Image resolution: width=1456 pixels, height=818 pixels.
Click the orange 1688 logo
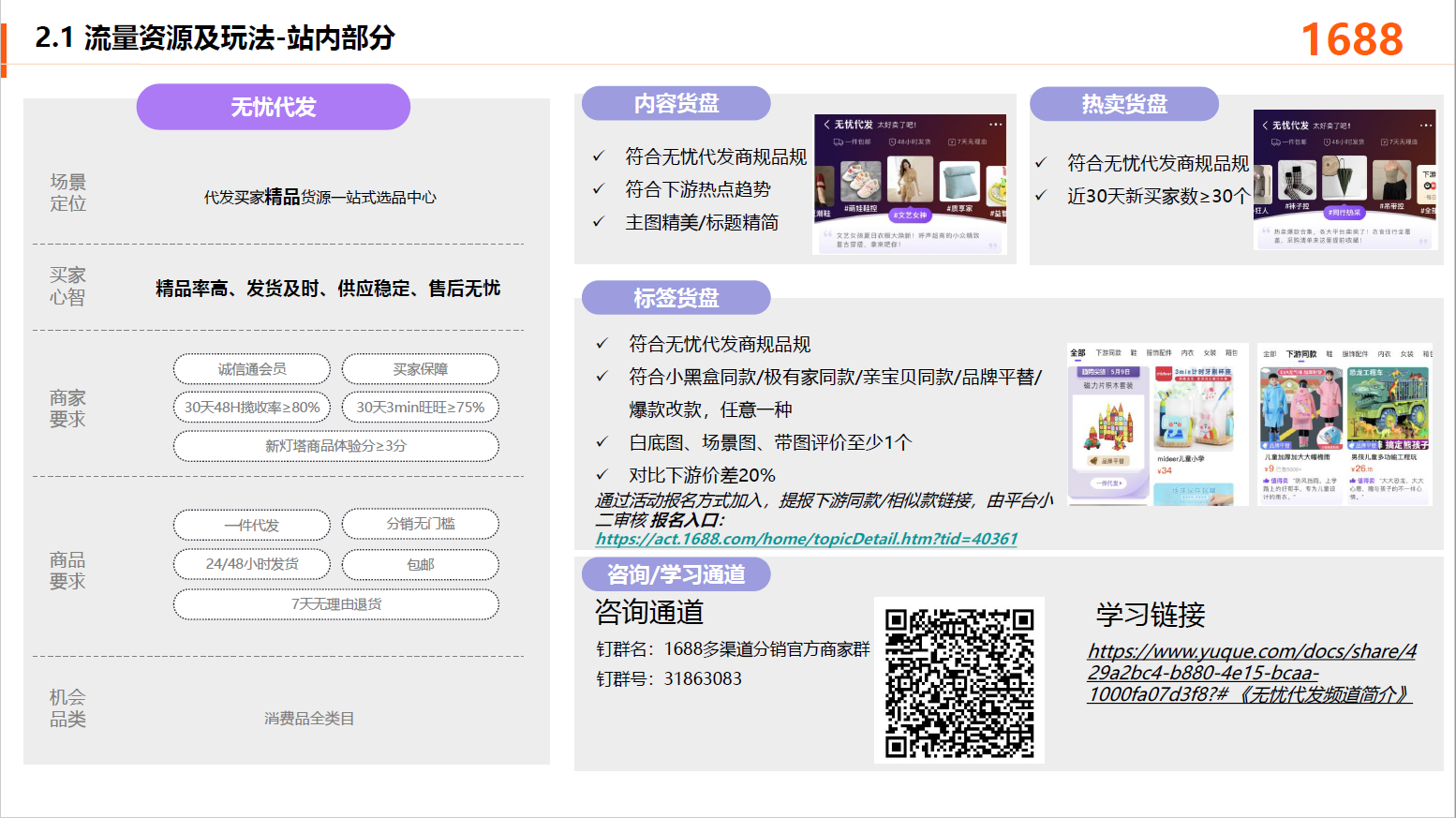point(1352,39)
